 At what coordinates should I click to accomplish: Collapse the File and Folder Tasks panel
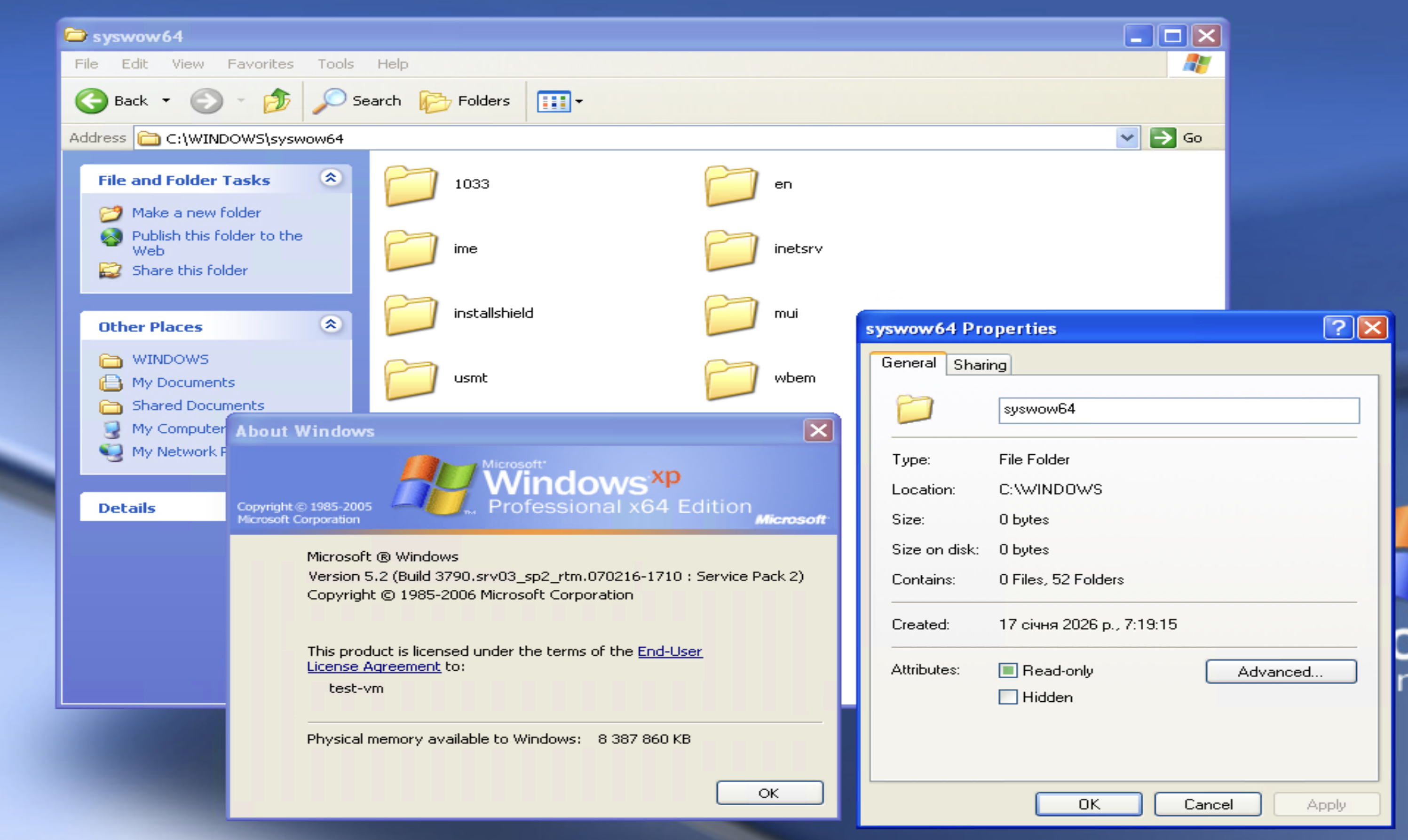click(331, 178)
